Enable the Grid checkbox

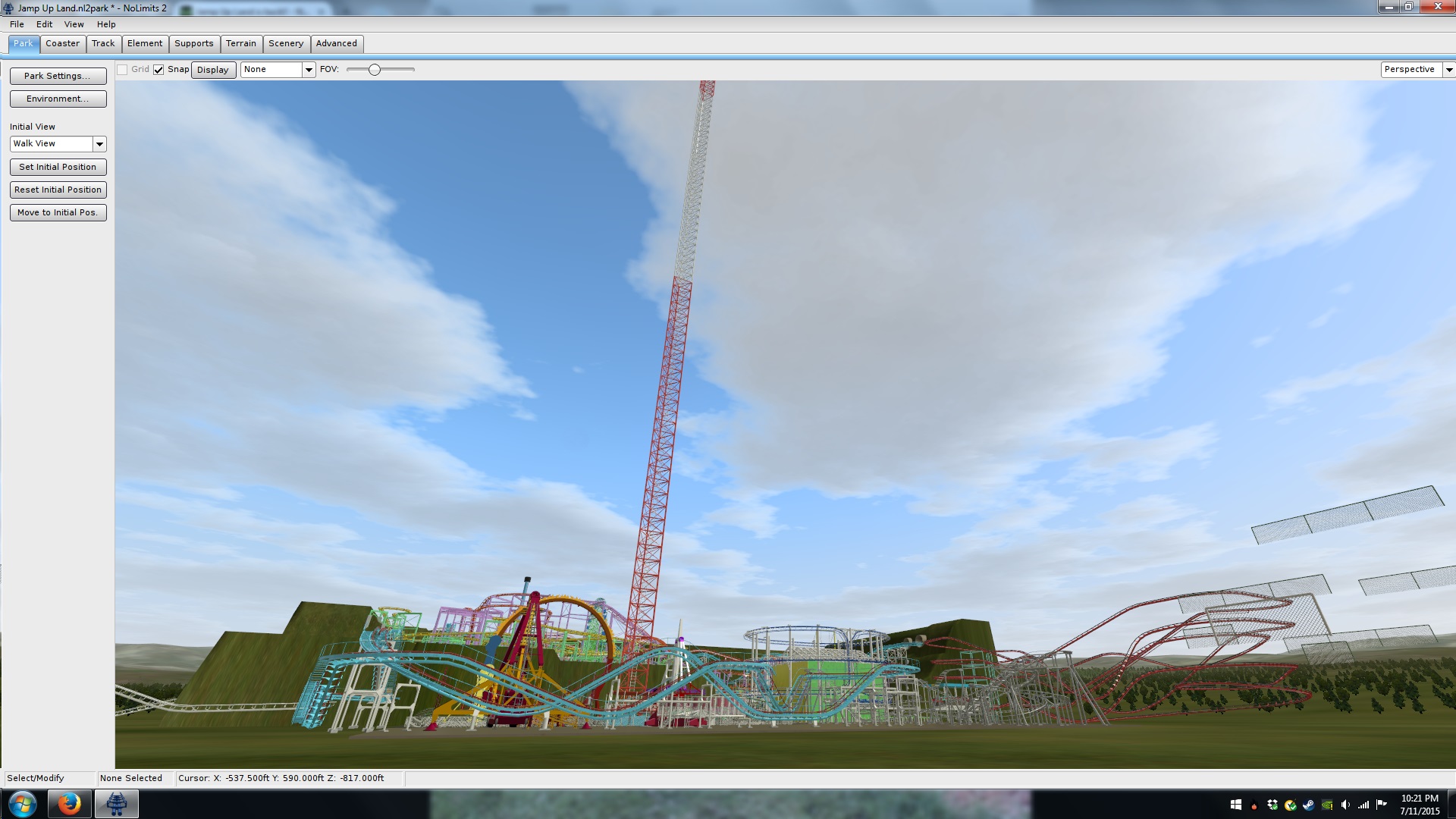coord(122,70)
